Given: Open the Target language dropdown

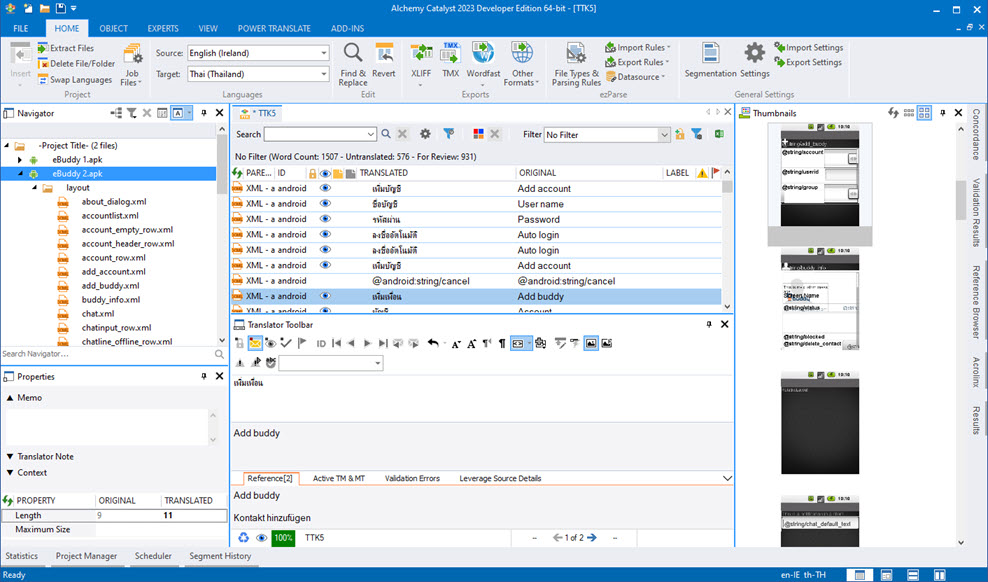Looking at the screenshot, I should click(x=323, y=74).
